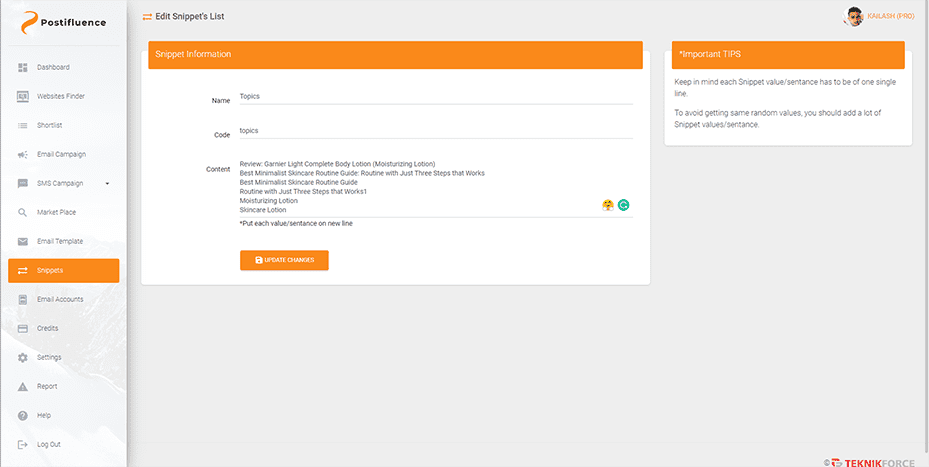This screenshot has width=929, height=467.
Task: Click the Email Campaign megaphone icon
Action: [x=23, y=154]
